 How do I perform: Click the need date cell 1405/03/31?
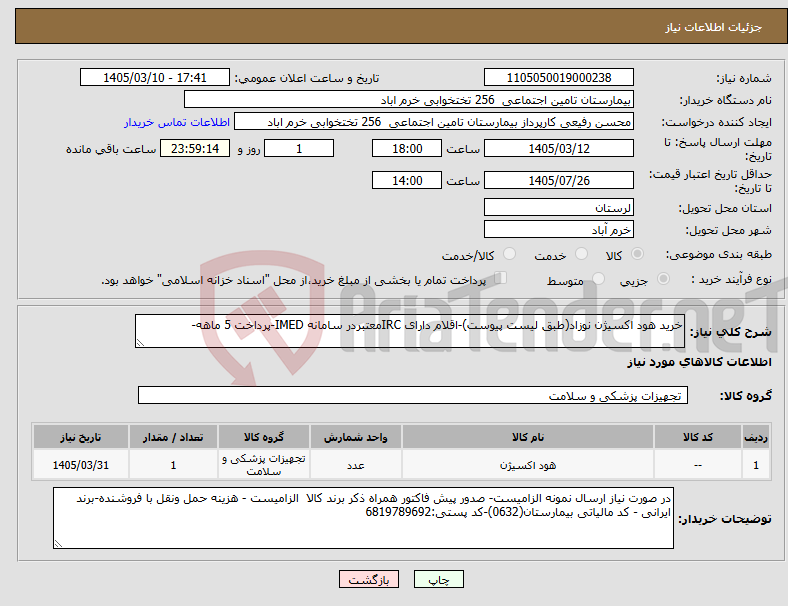[80, 465]
